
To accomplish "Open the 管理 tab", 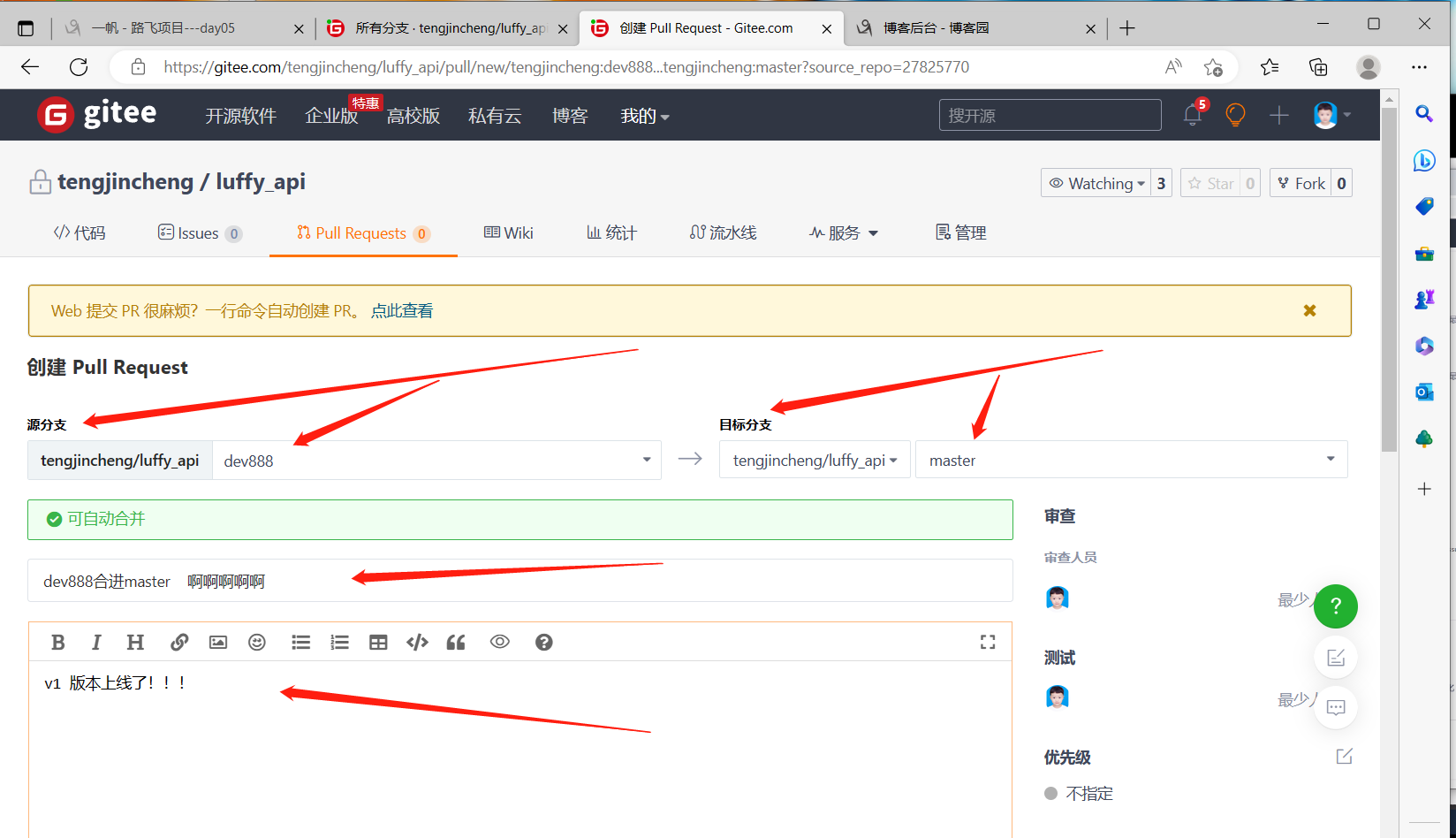I will [x=960, y=232].
